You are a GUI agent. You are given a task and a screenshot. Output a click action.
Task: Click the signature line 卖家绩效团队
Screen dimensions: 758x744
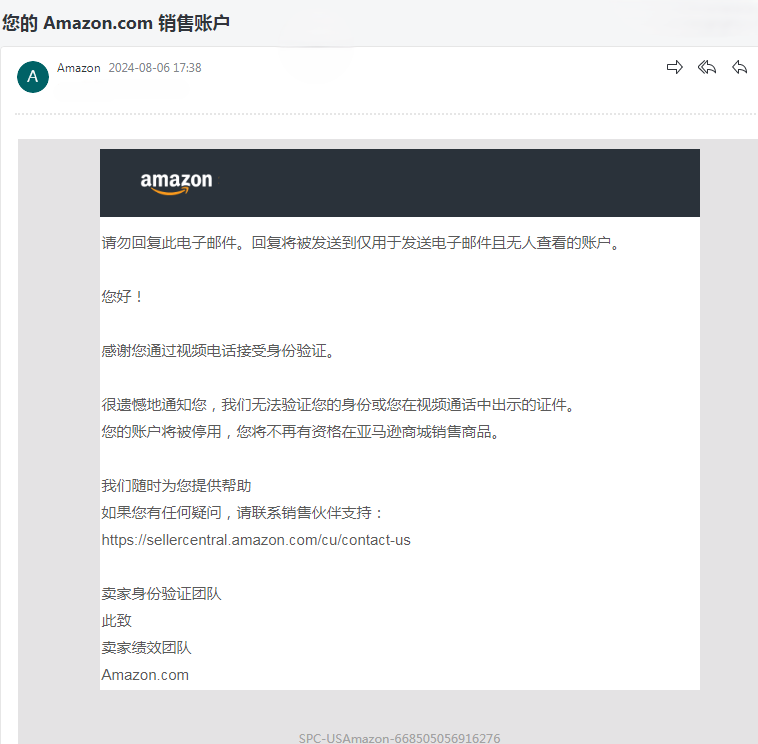pos(146,648)
